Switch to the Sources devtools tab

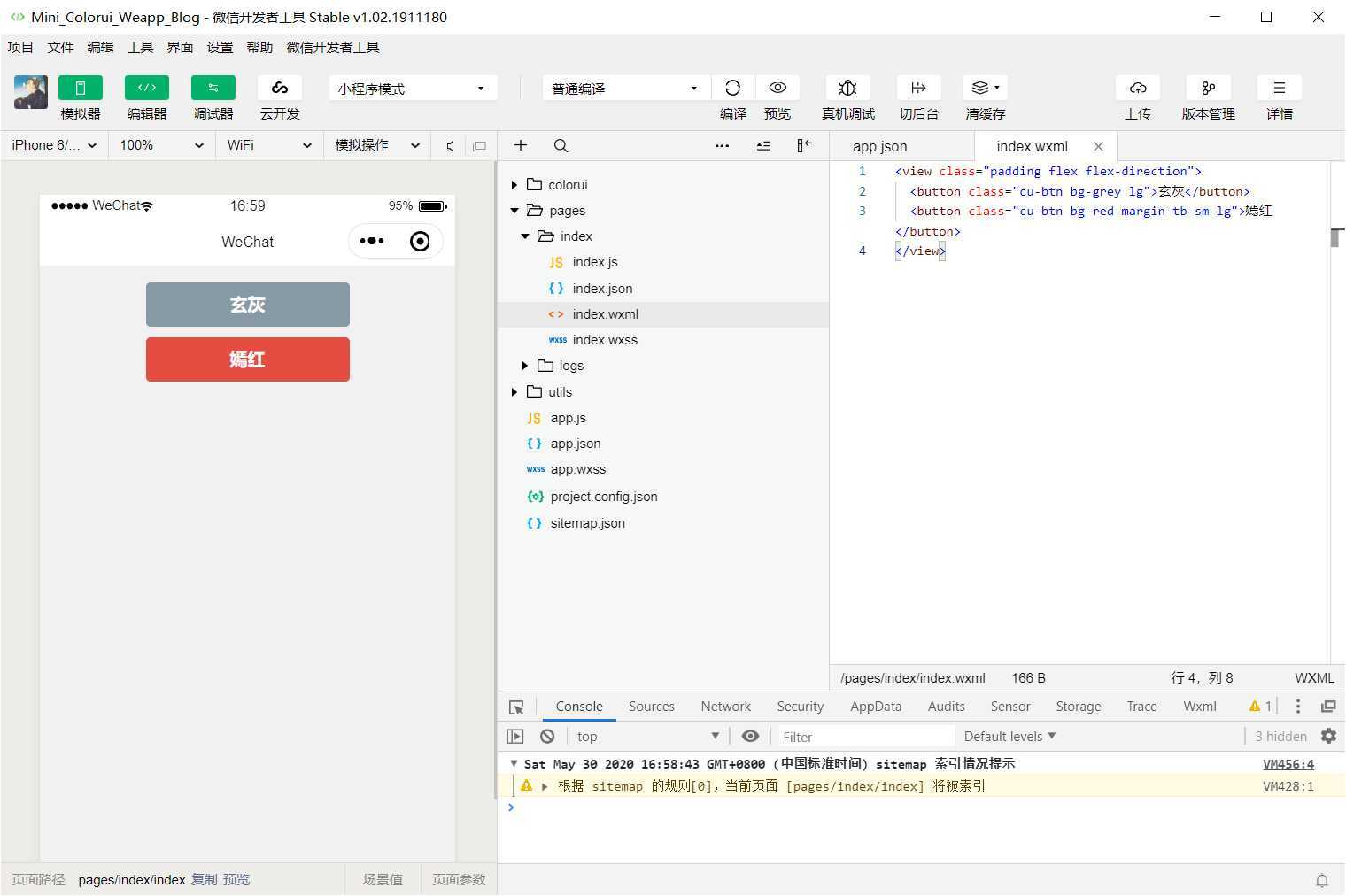click(x=652, y=707)
